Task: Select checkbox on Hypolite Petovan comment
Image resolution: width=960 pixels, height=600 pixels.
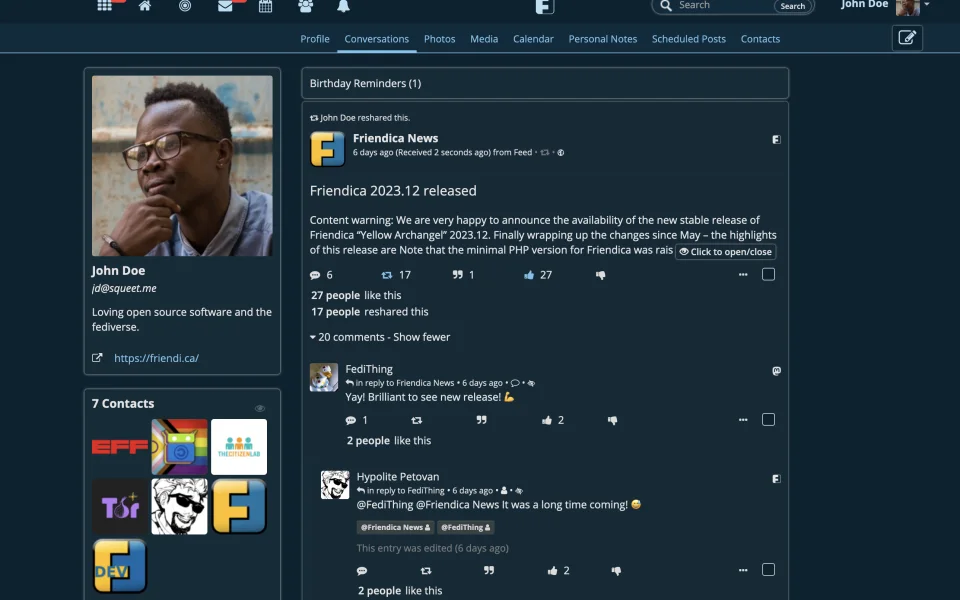Action: point(768,569)
